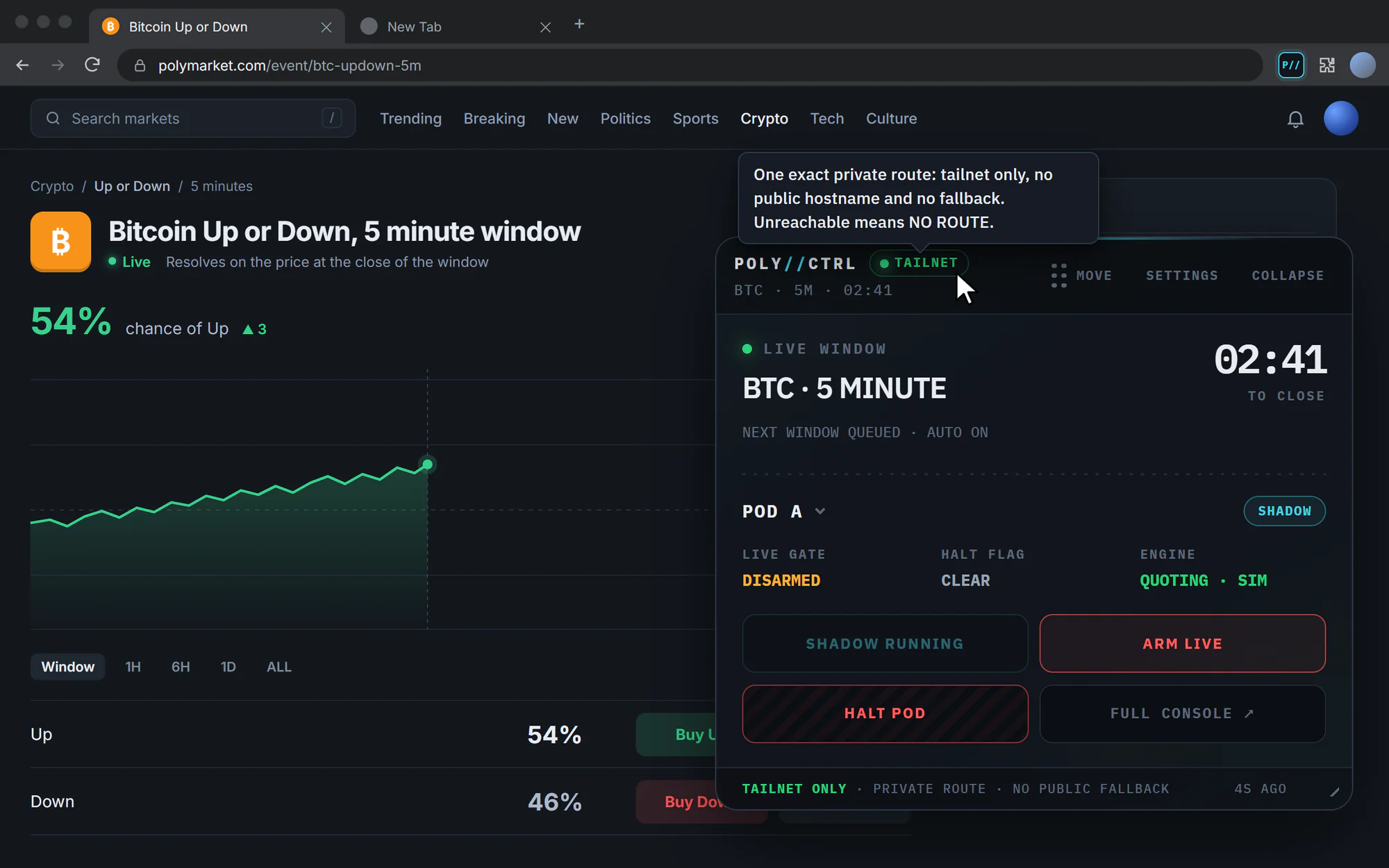Viewport: 1389px width, 868px height.
Task: Focus the Search markets field
Action: [193, 119]
